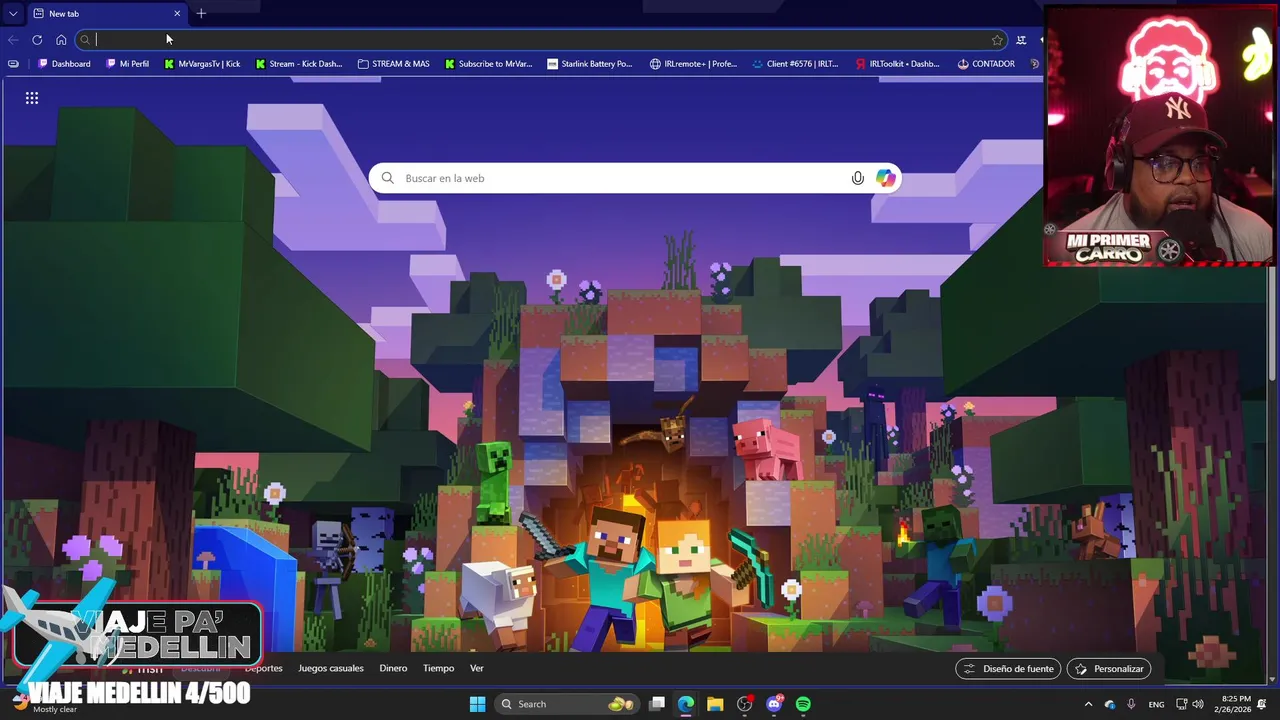
Task: Open the Juegos casuales feed tab
Action: 331,668
